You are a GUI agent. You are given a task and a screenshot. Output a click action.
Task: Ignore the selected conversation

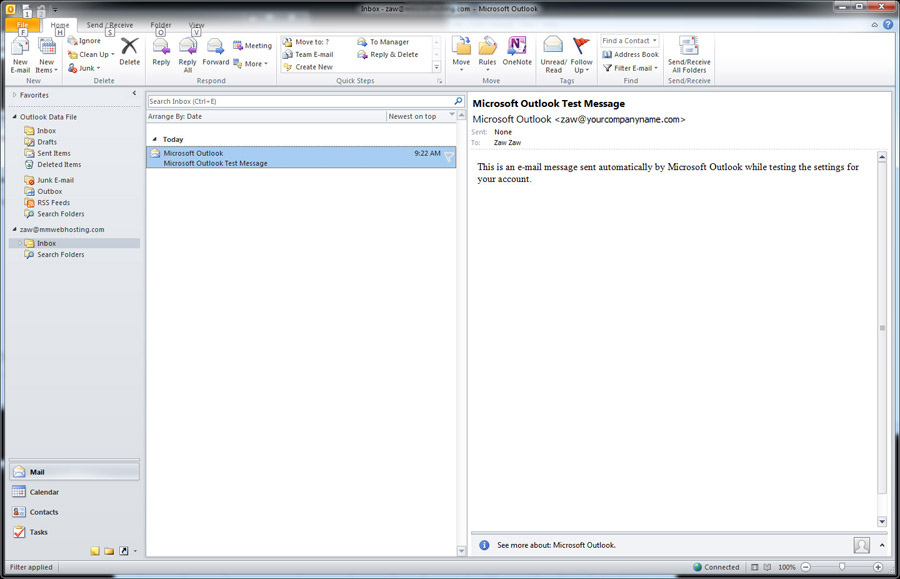coord(84,41)
